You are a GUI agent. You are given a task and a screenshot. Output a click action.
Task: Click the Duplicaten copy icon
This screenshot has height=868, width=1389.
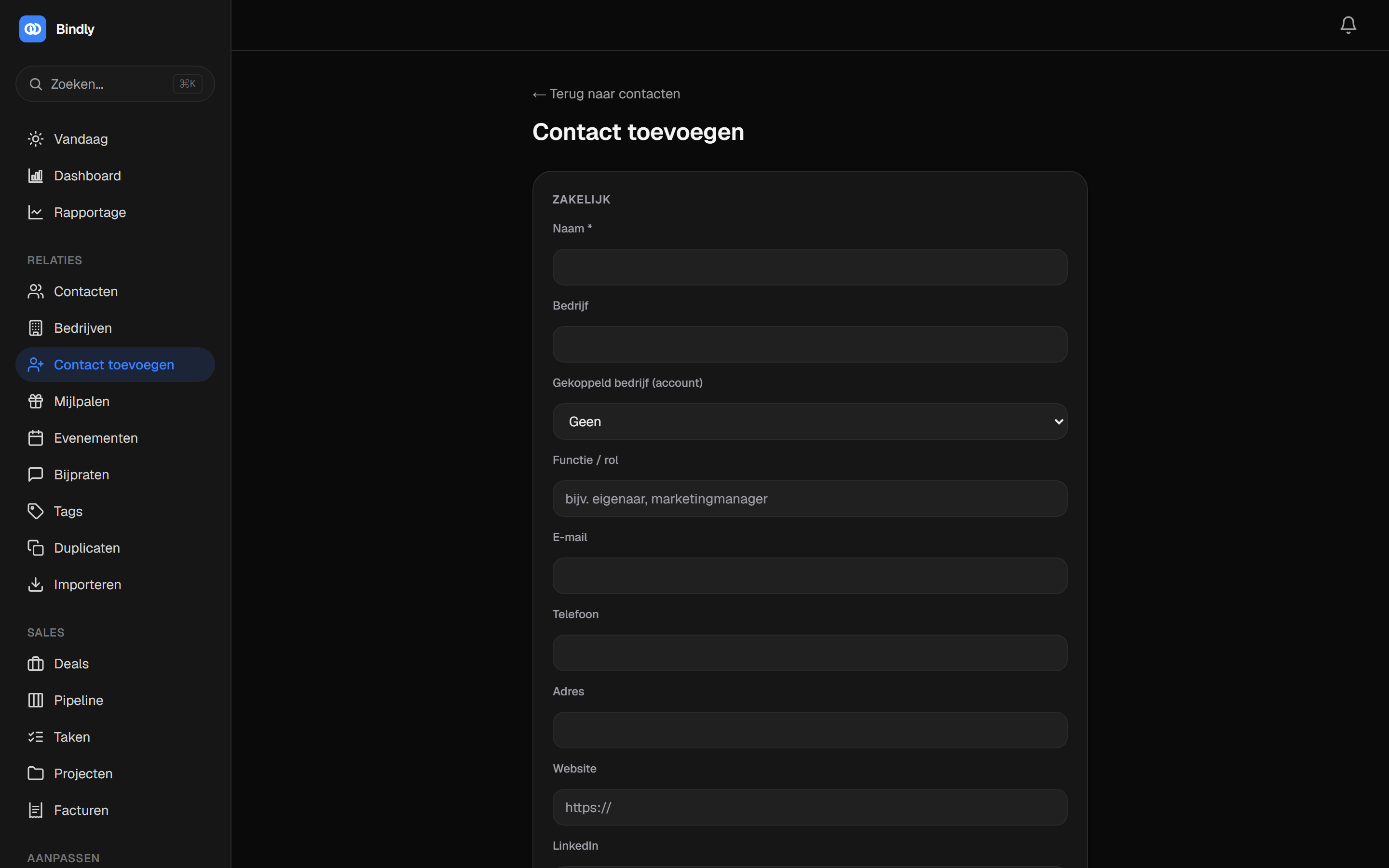(36, 548)
